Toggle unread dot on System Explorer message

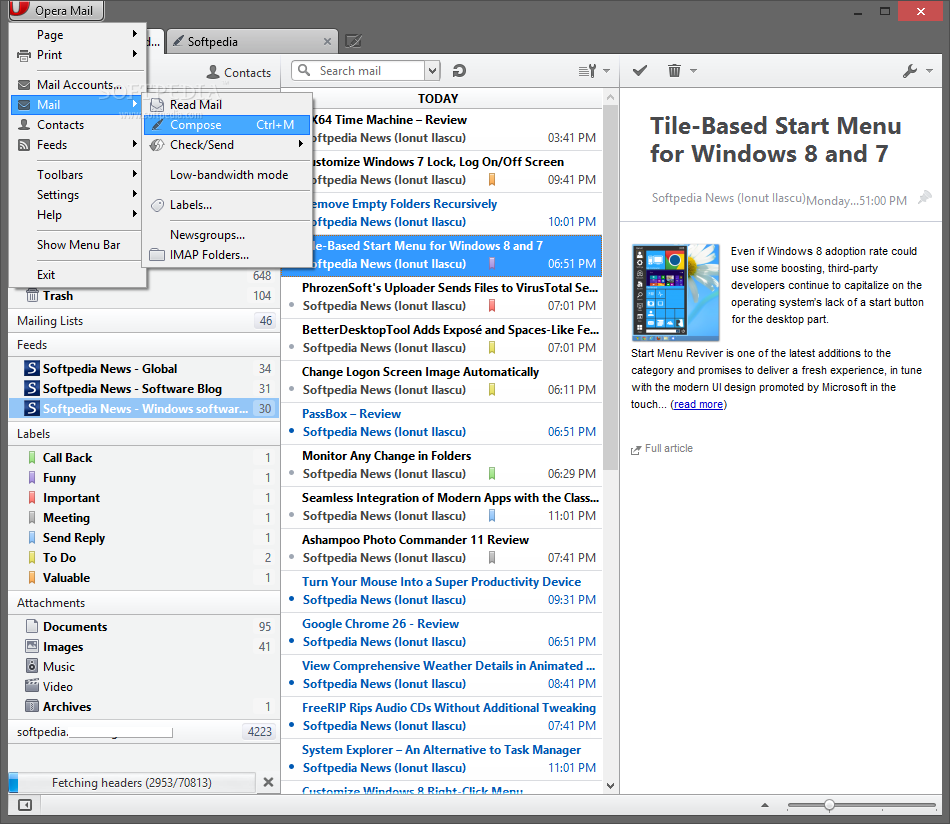coord(291,767)
